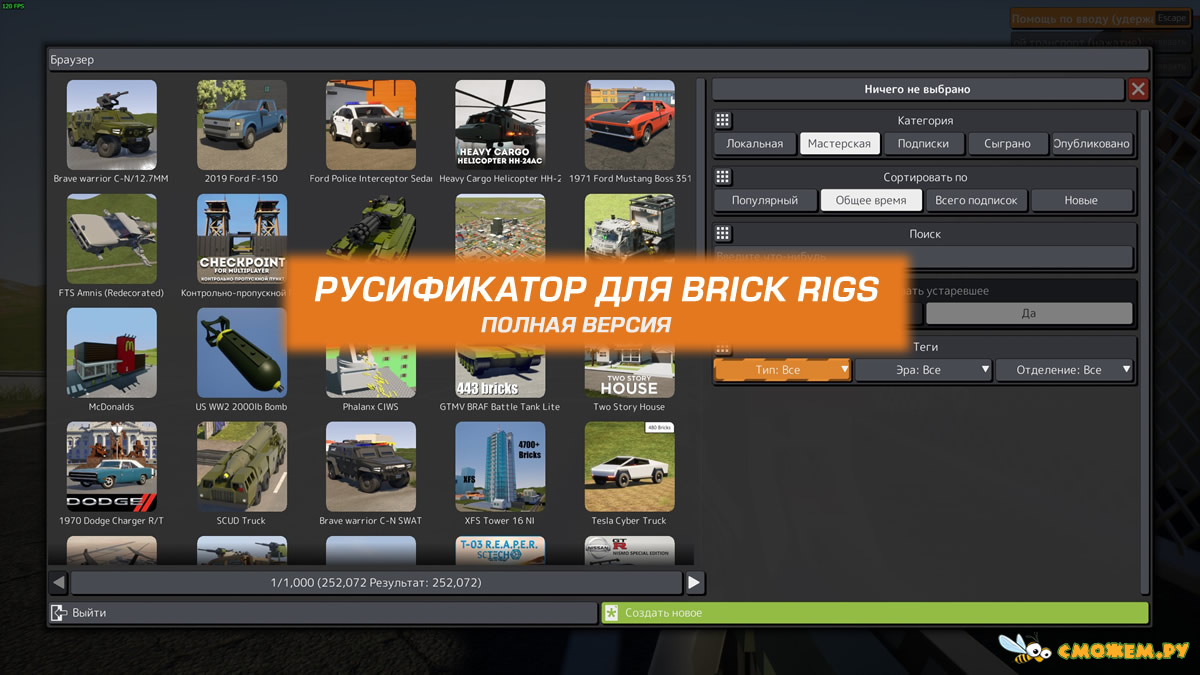This screenshot has width=1200, height=675.
Task: Select the Brave warrior C-N/12.7MM vehicle
Action: click(111, 126)
